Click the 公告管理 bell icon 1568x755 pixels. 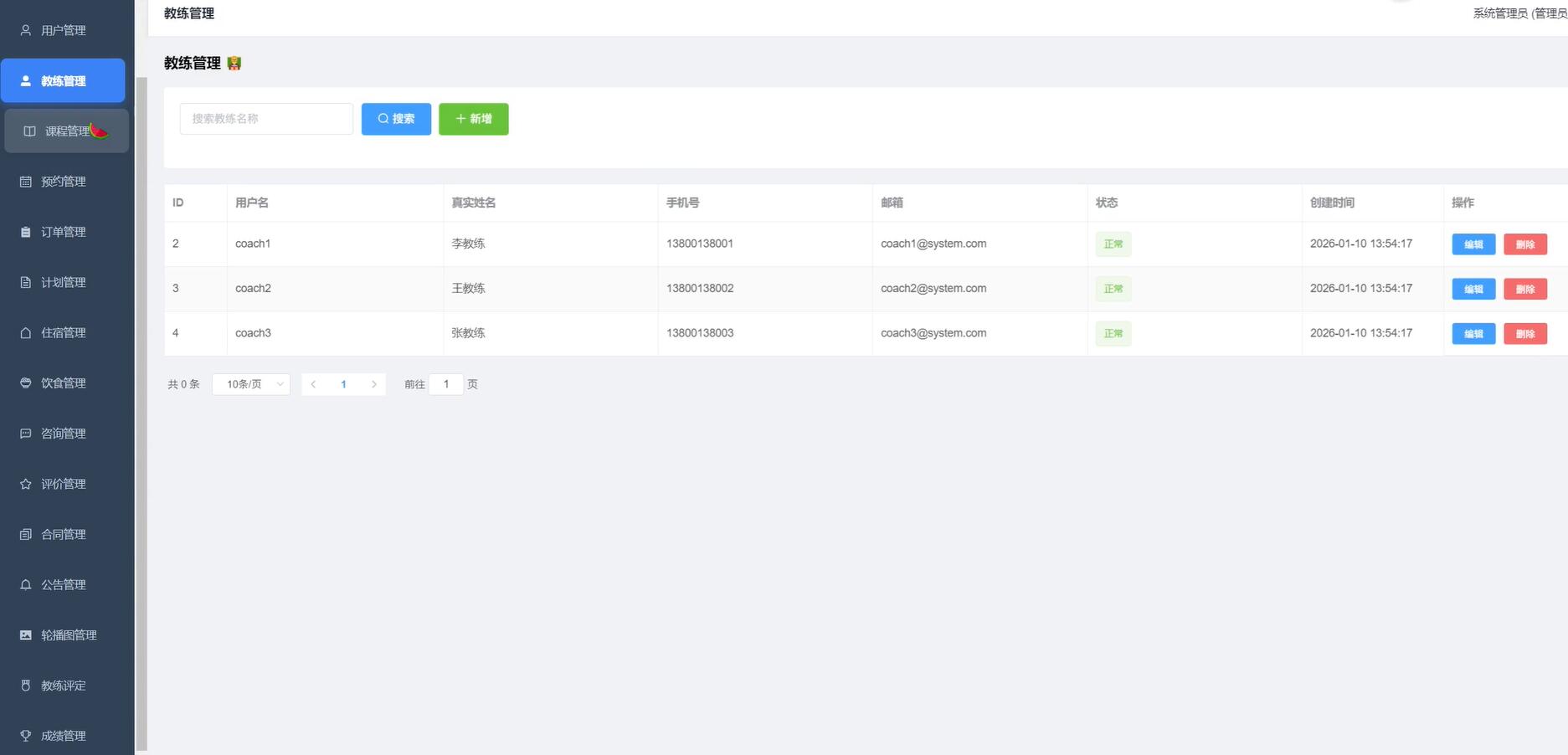click(26, 584)
